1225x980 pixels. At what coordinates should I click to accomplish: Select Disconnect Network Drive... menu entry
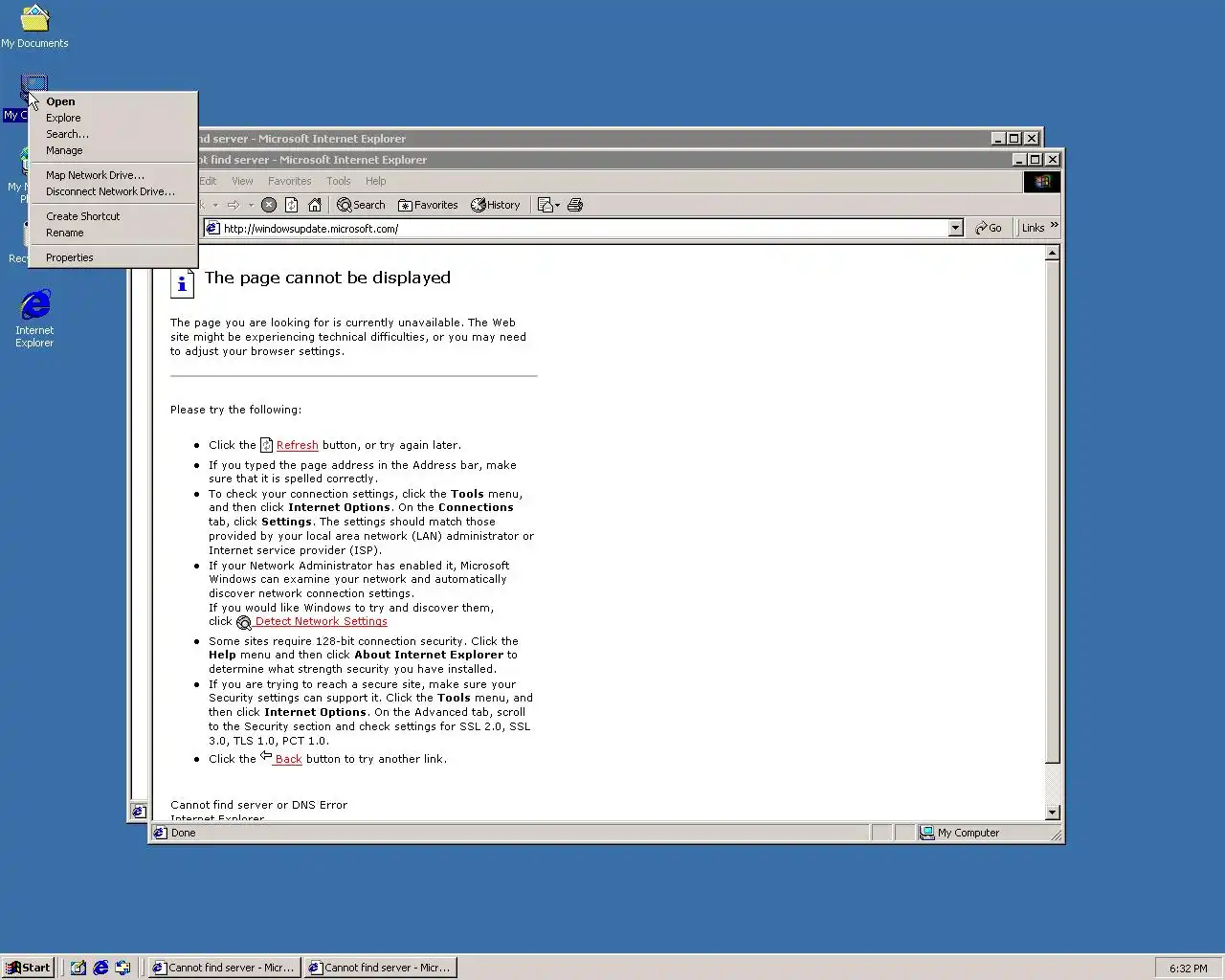click(113, 191)
